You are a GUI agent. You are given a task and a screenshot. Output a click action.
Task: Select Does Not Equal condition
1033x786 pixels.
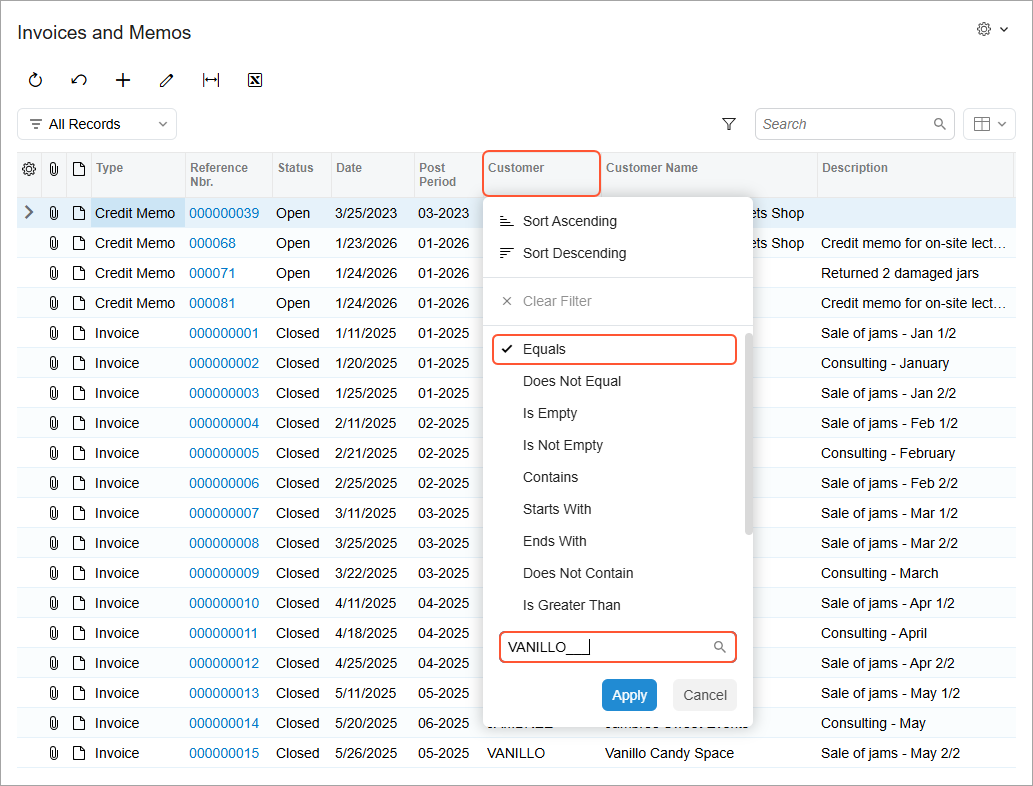point(571,381)
